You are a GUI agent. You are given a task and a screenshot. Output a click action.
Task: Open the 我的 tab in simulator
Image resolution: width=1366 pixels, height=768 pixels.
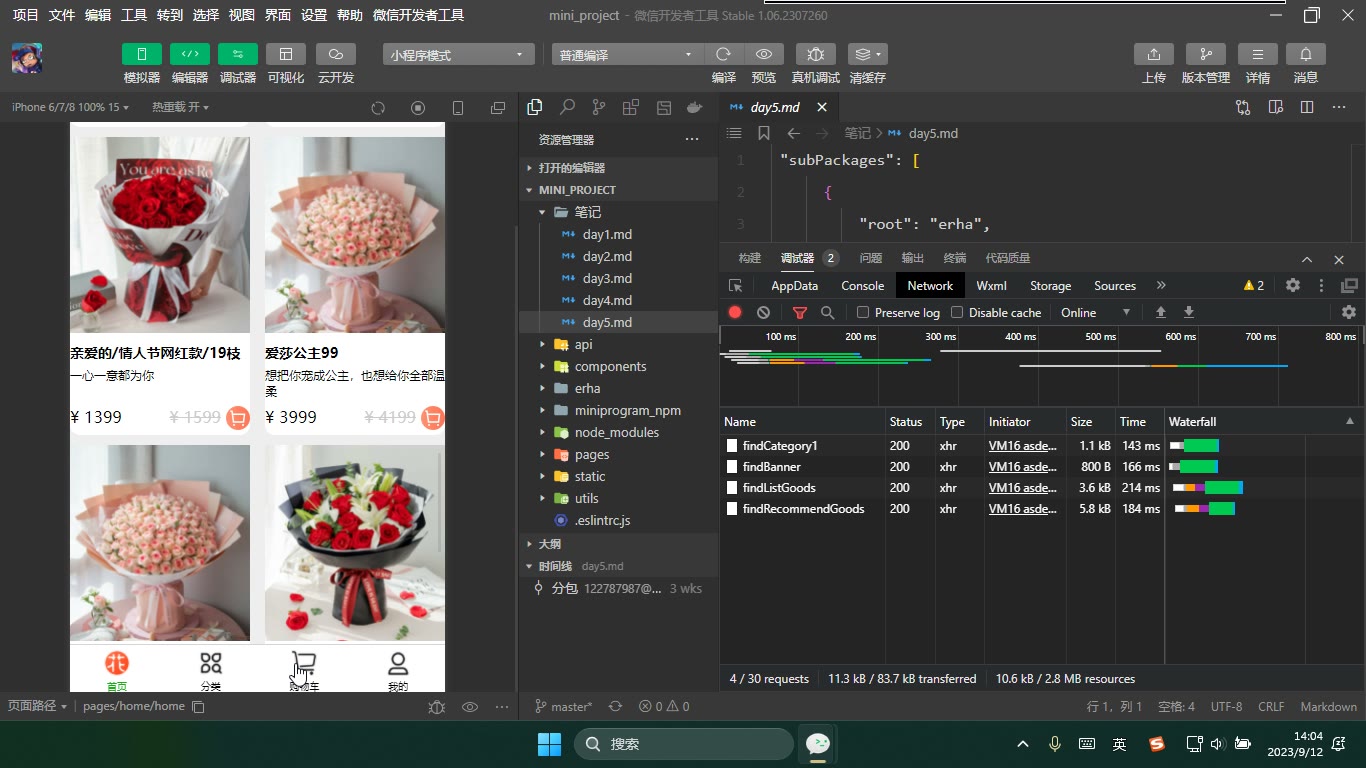[x=398, y=670]
